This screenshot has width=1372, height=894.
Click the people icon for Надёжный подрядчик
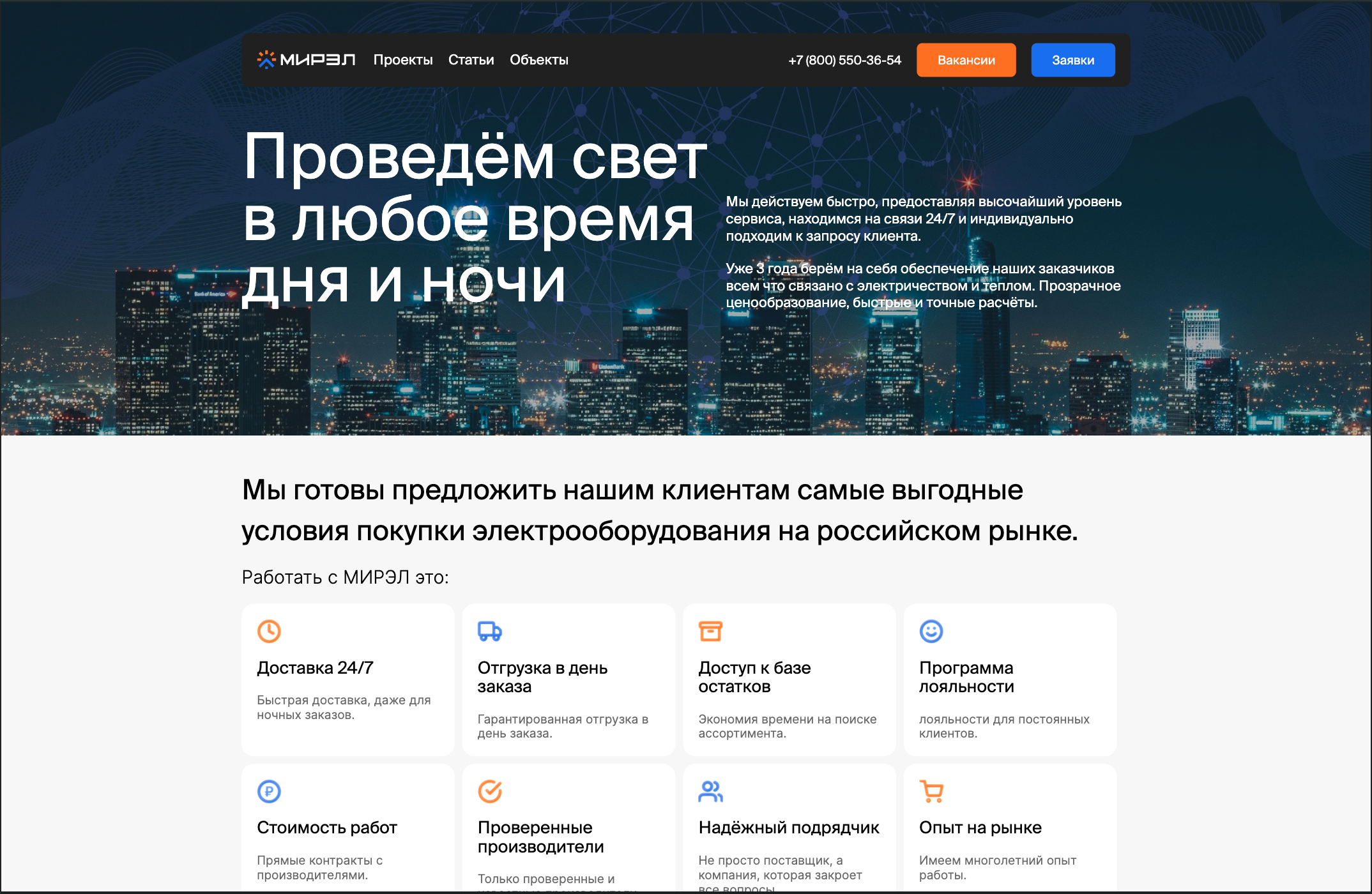pos(710,791)
